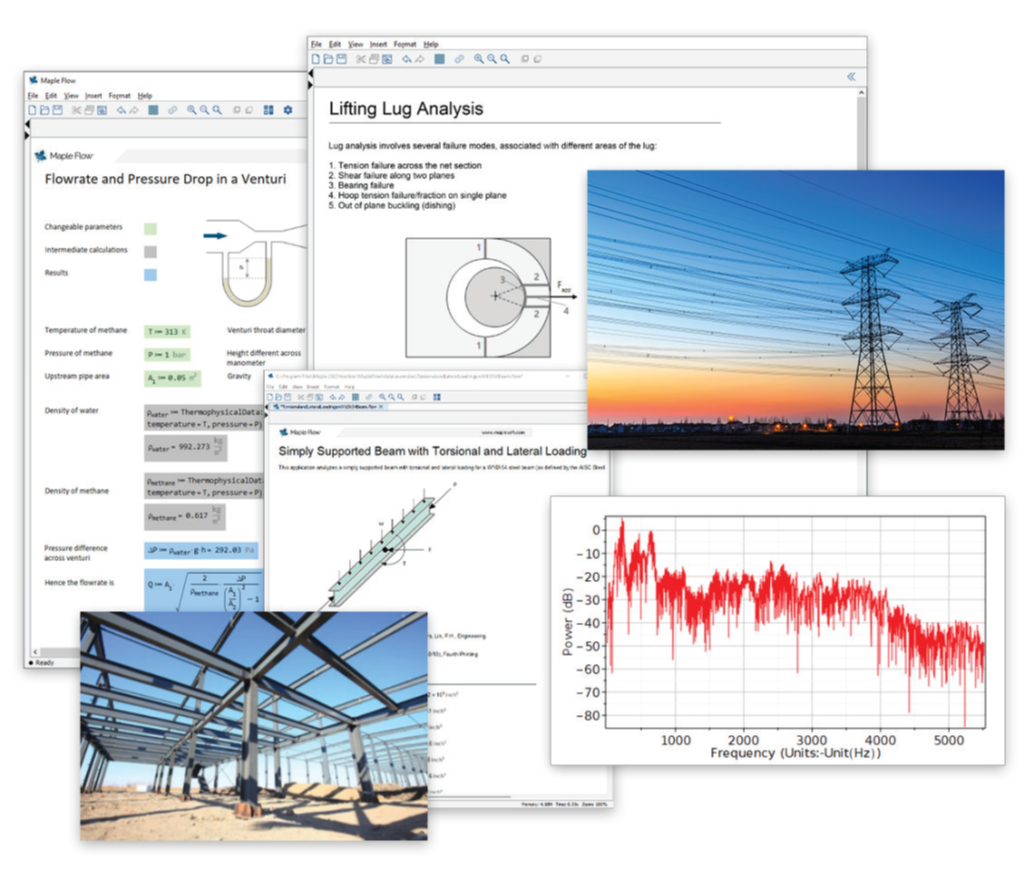Click the Cut scissors icon in Venturi window
This screenshot has height=874, width=1027.
point(77,109)
